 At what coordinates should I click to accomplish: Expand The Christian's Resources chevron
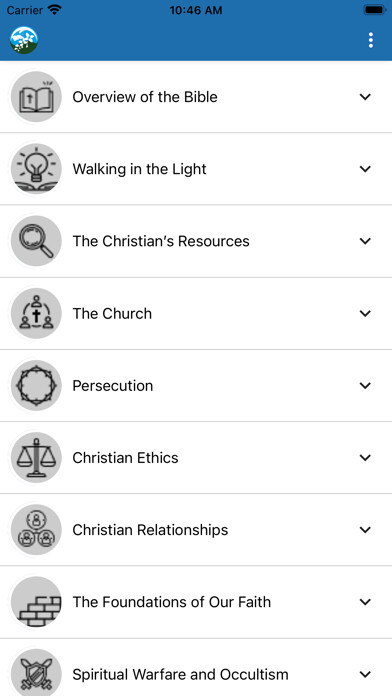point(365,241)
